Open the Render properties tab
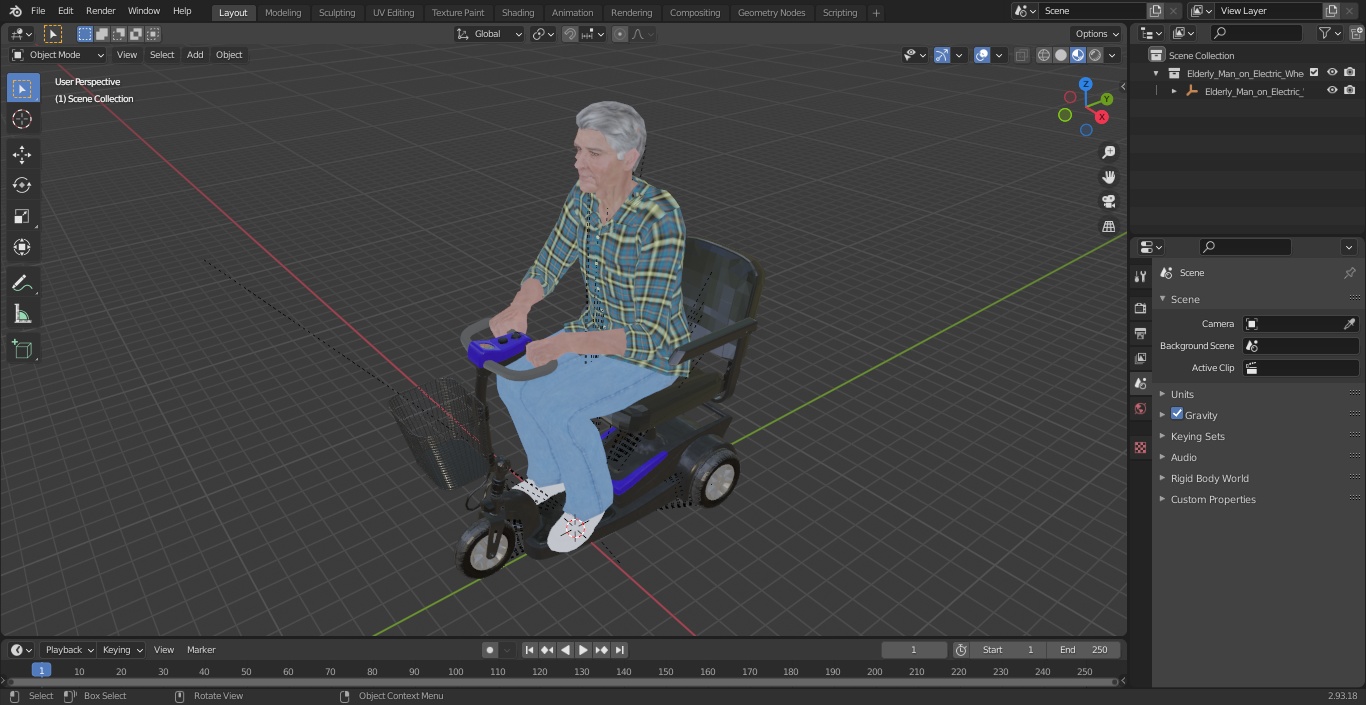The image size is (1366, 705). [x=1140, y=308]
